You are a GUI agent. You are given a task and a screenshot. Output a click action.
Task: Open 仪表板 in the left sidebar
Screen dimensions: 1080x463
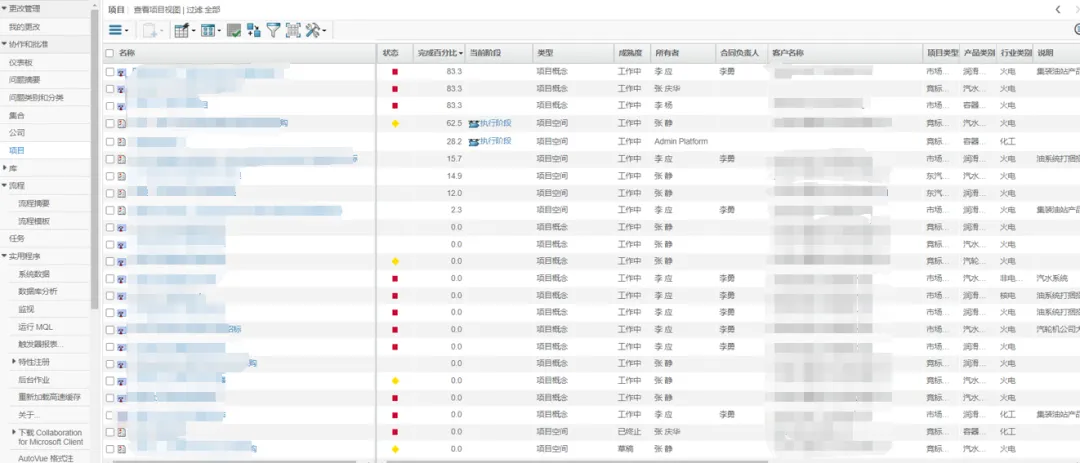click(22, 63)
